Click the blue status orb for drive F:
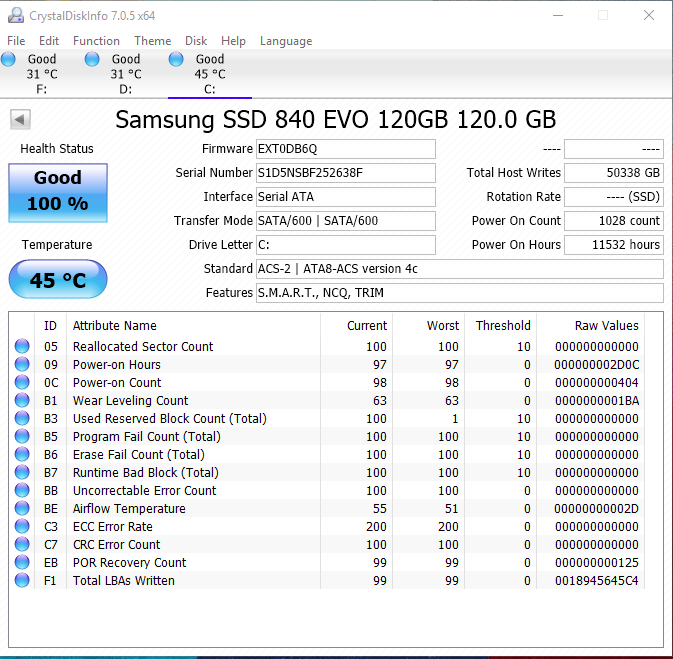 click(x=8, y=59)
